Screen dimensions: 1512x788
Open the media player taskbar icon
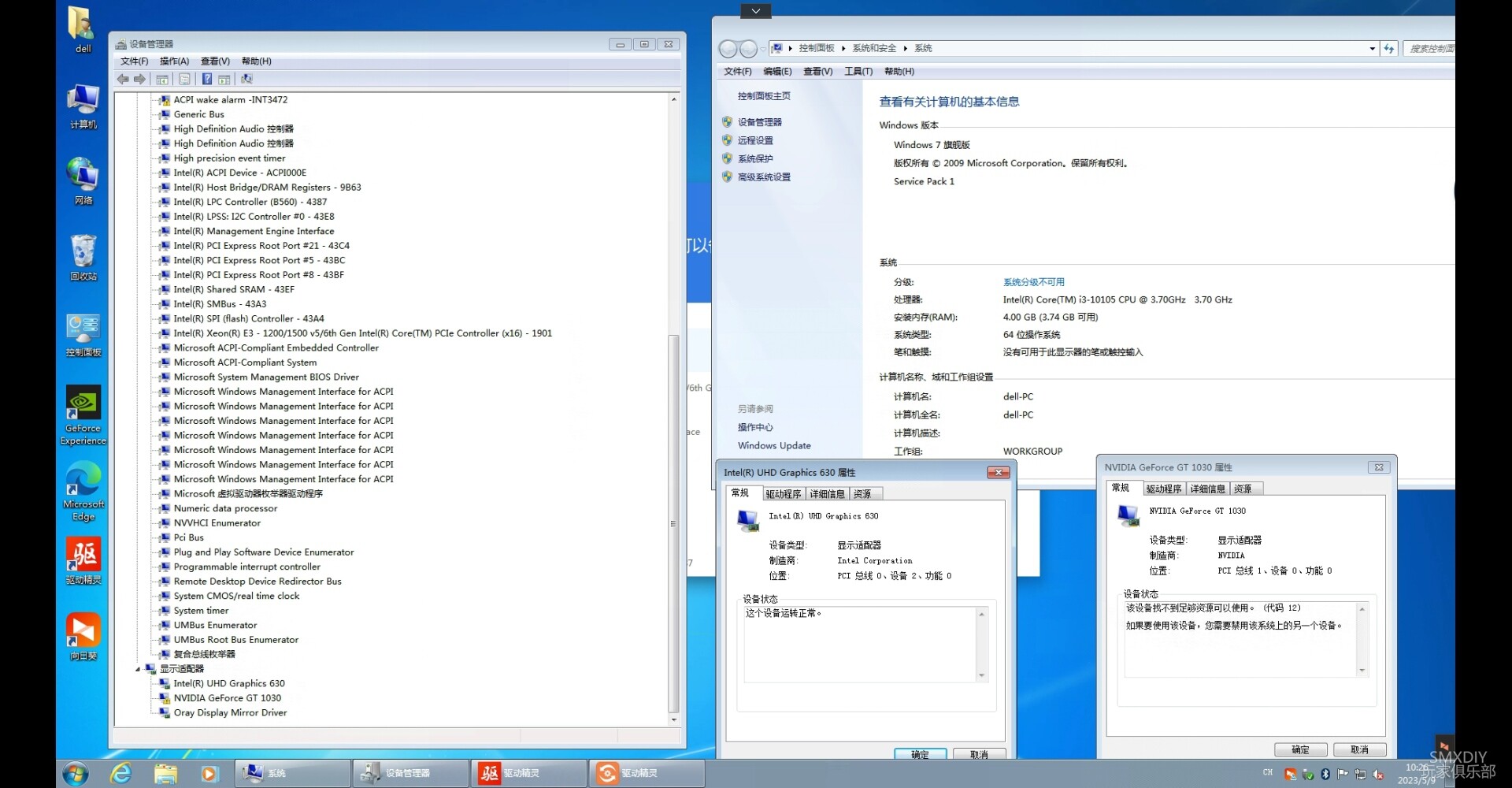click(209, 773)
